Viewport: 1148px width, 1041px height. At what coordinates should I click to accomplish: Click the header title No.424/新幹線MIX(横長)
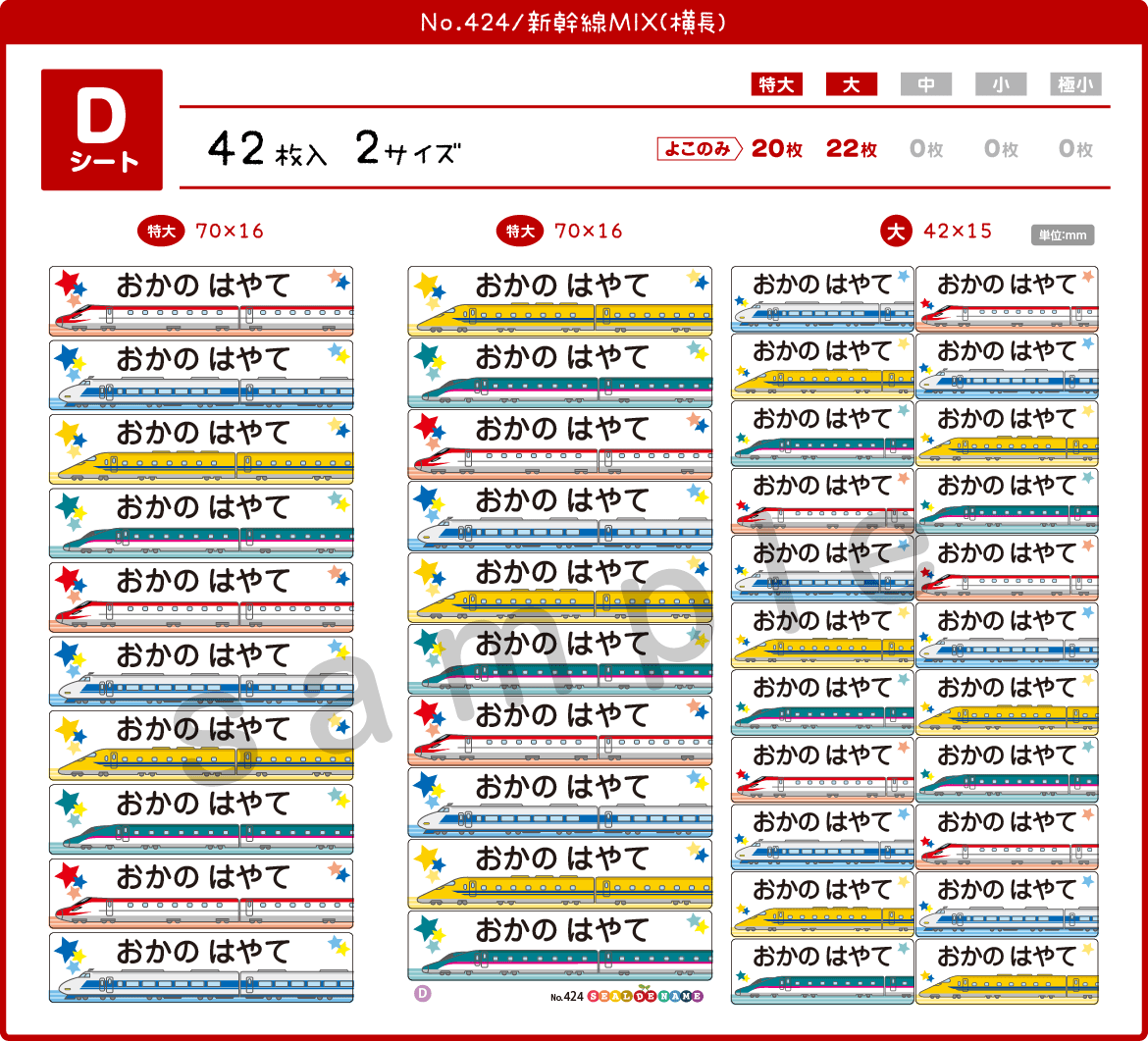(x=573, y=23)
